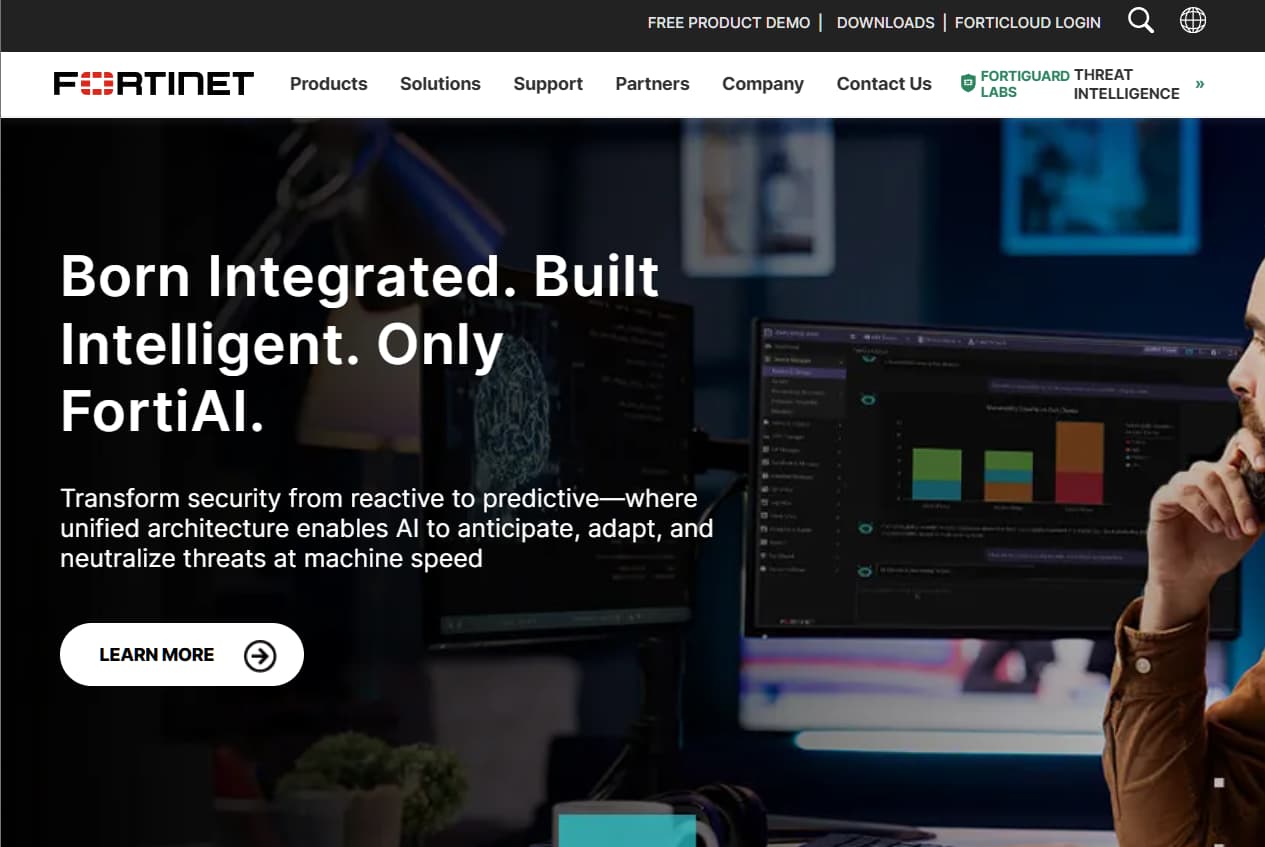The width and height of the screenshot is (1265, 847).
Task: Open the Threat Intelligence text link
Action: (1126, 84)
